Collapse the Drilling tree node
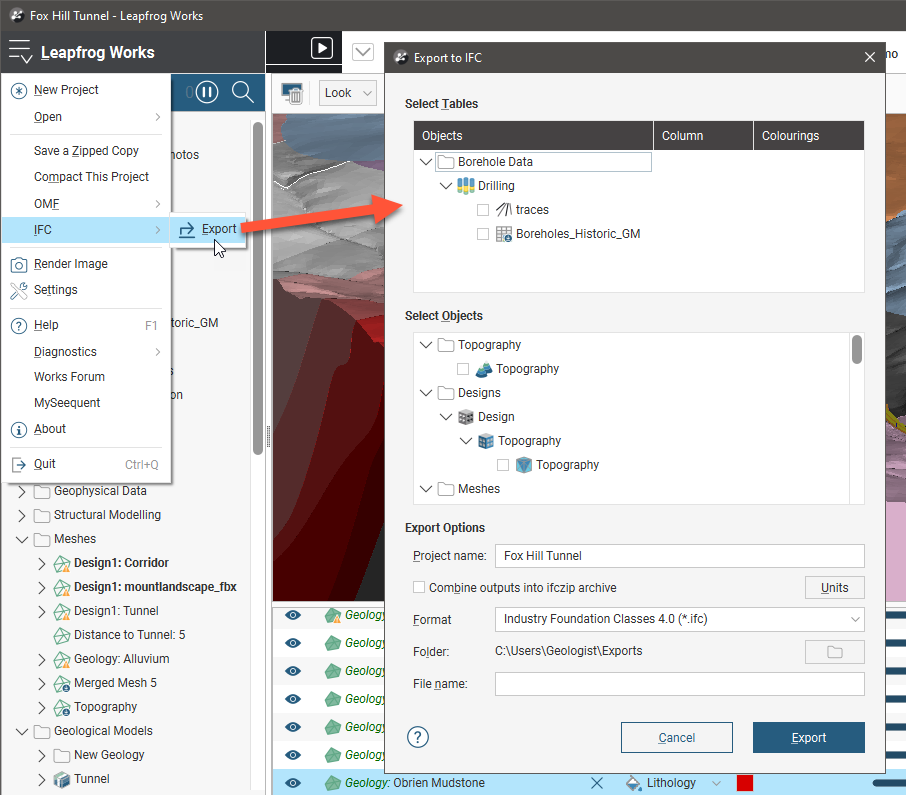Image resolution: width=906 pixels, height=795 pixels. pos(445,186)
